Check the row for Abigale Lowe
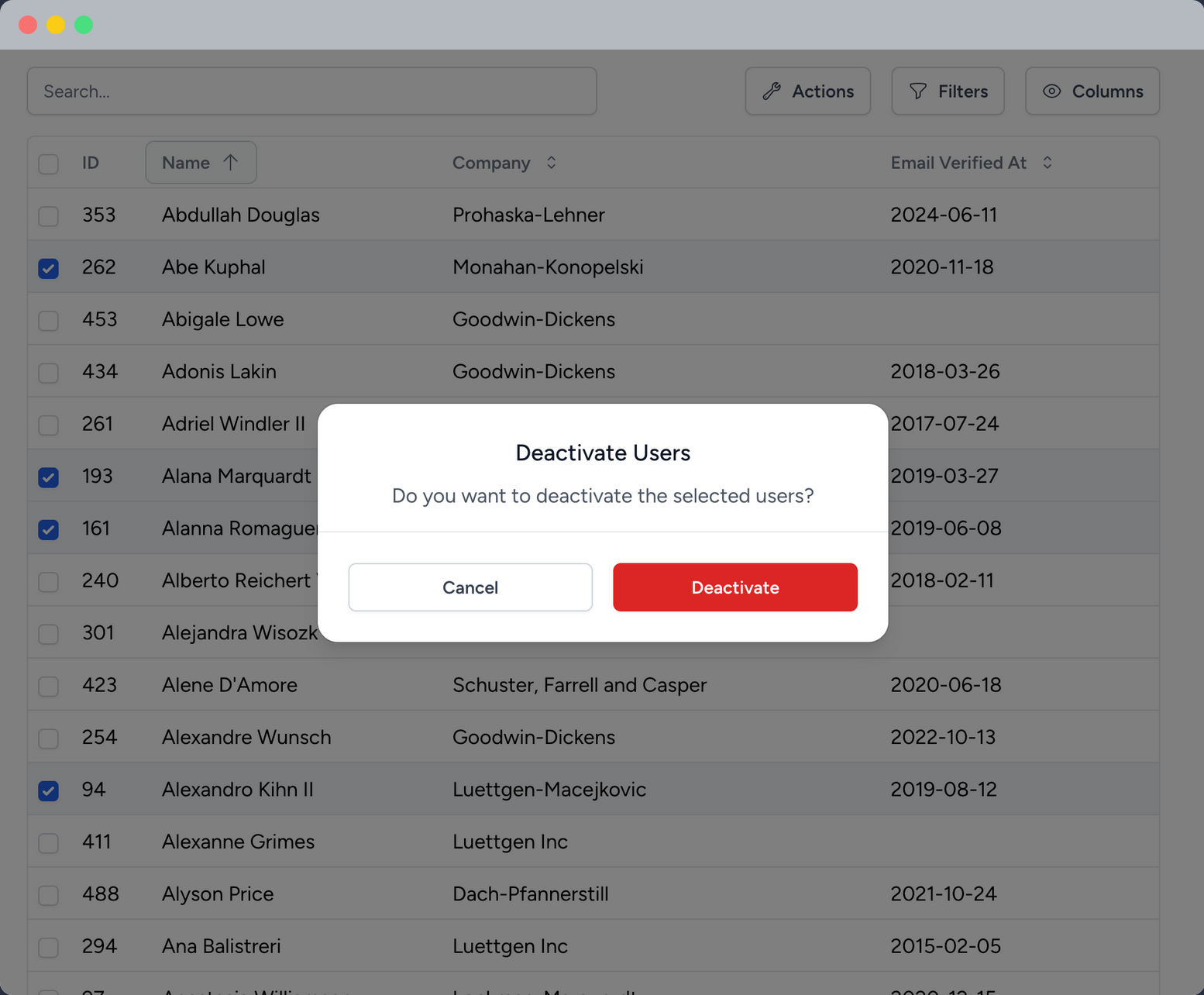The height and width of the screenshot is (995, 1204). coord(49,320)
